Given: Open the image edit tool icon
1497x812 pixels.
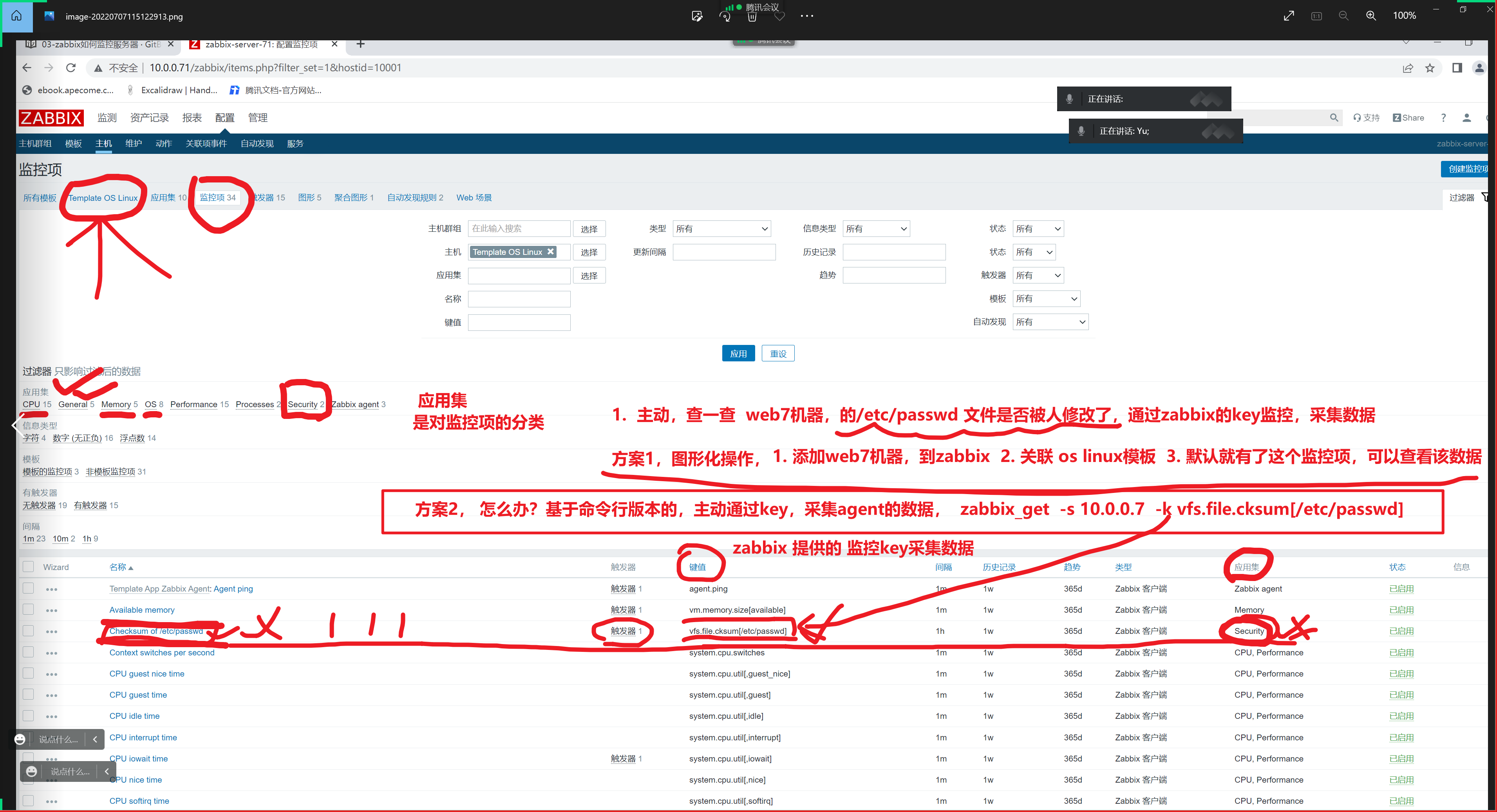Looking at the screenshot, I should [x=697, y=16].
